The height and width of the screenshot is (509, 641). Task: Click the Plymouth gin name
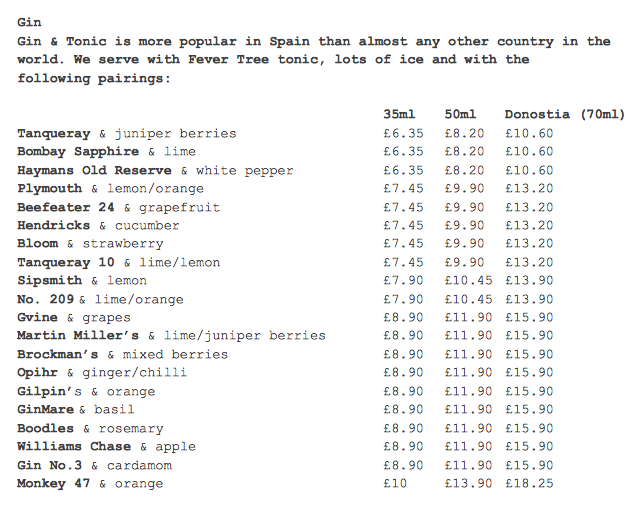(50, 188)
